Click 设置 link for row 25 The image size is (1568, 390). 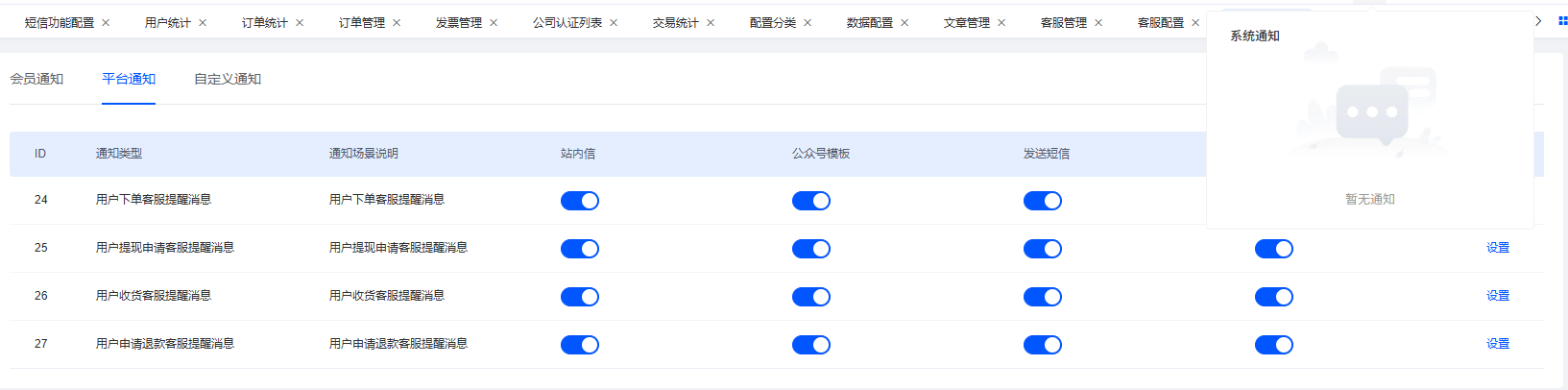coord(1498,248)
